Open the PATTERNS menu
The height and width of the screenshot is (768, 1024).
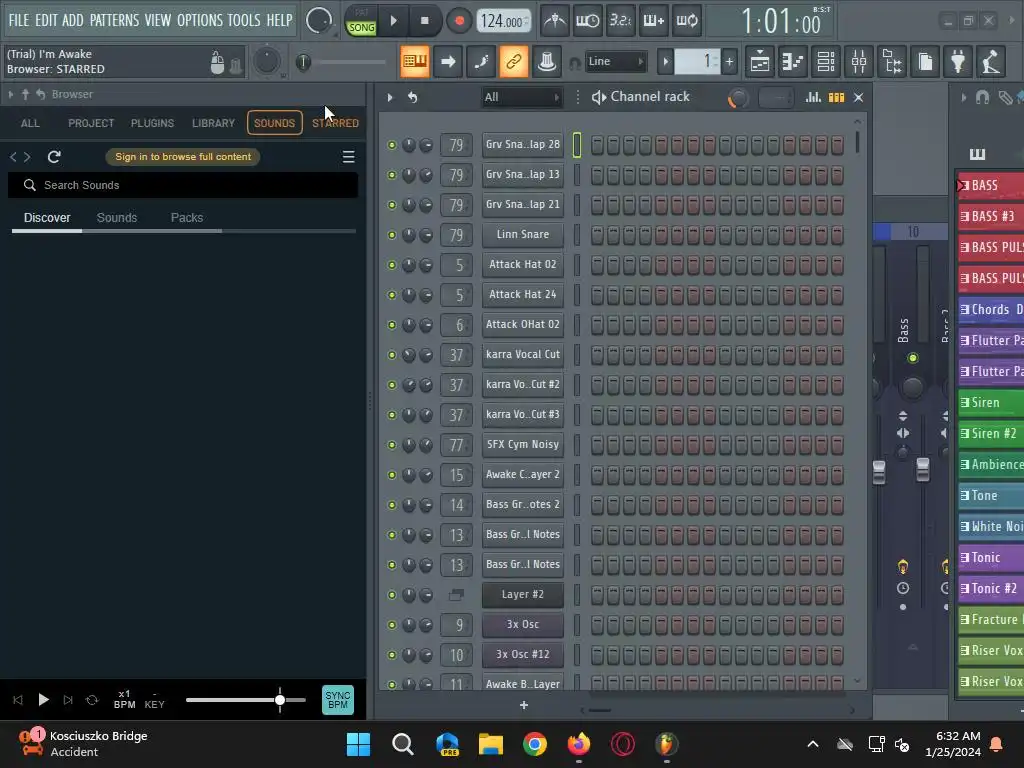point(114,20)
